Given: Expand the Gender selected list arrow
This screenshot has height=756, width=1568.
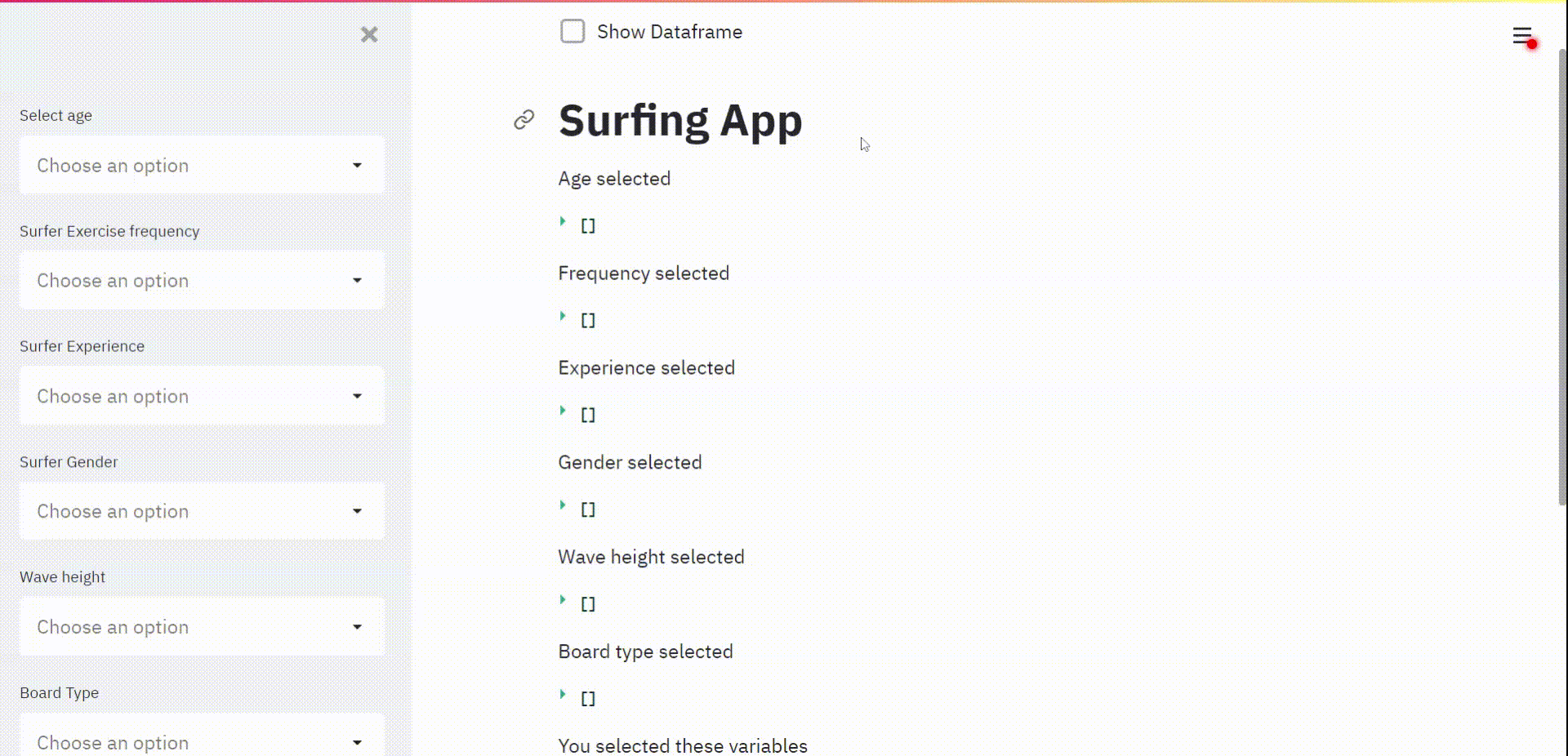Looking at the screenshot, I should [x=563, y=505].
